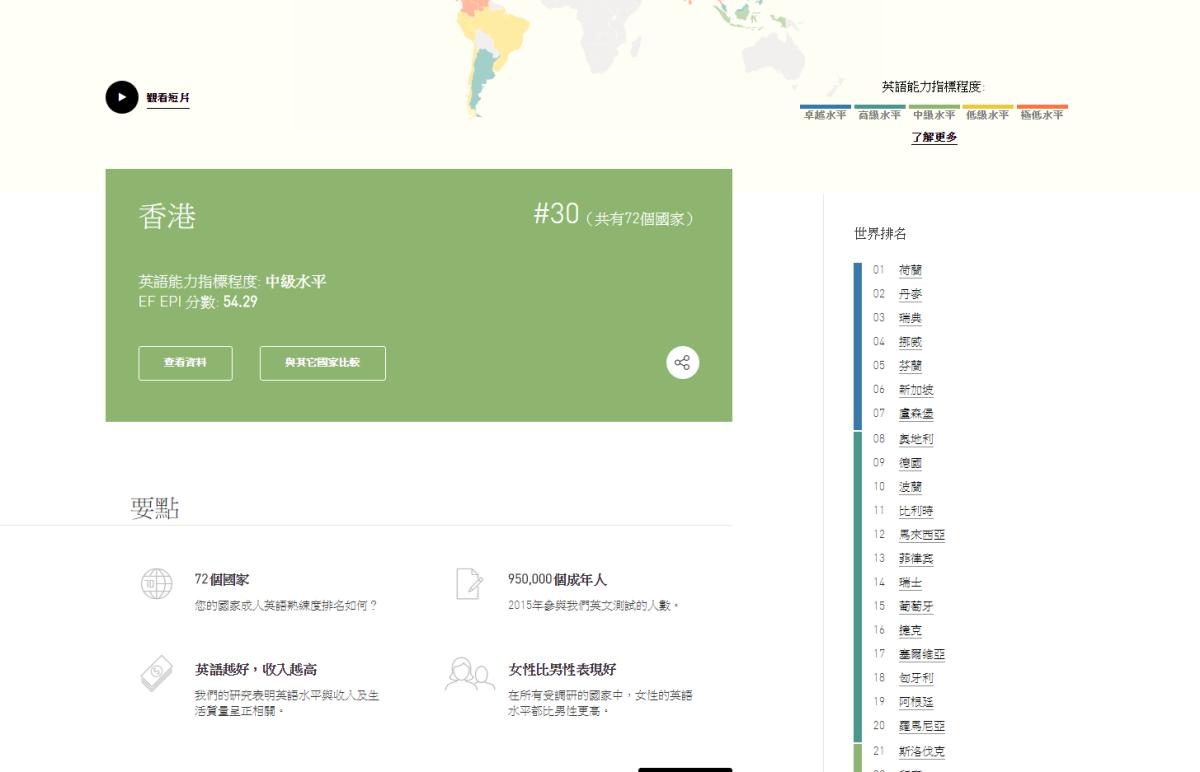Image resolution: width=1200 pixels, height=772 pixels.
Task: Open ranking 18 匈牙利
Action: [916, 678]
